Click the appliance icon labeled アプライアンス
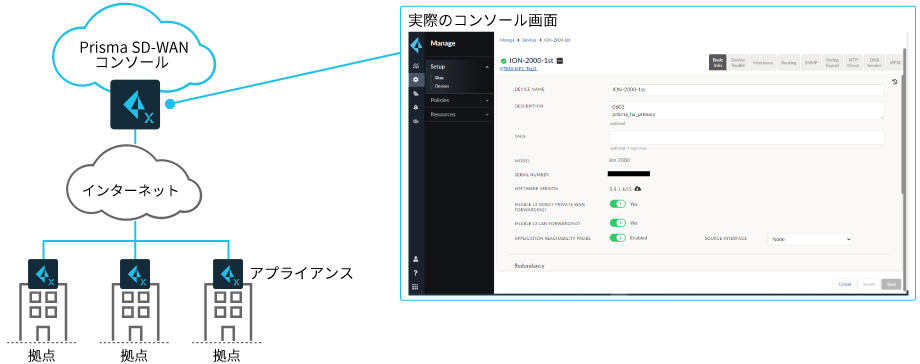 (x=228, y=274)
